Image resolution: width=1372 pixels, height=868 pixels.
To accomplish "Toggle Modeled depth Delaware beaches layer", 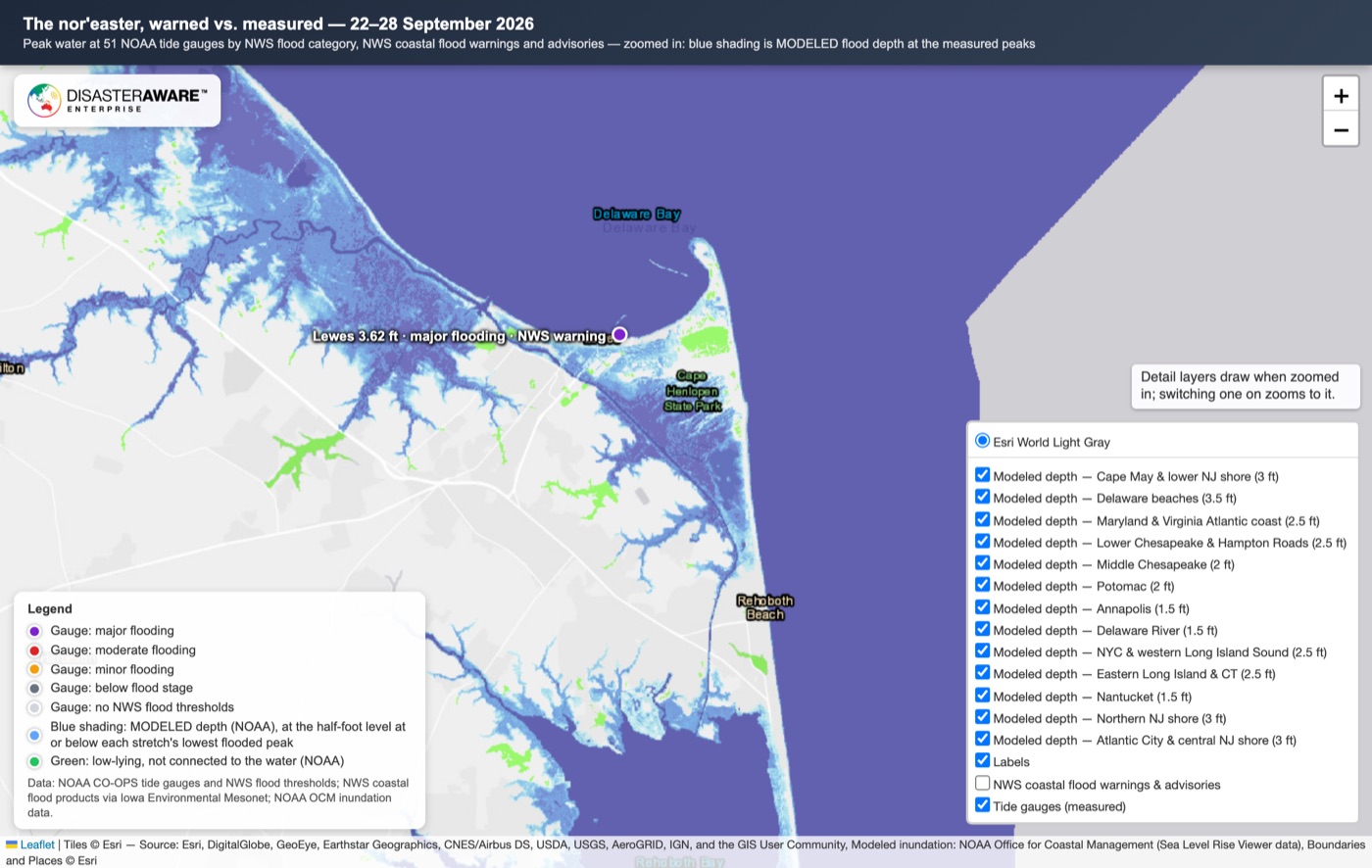I will [x=983, y=498].
